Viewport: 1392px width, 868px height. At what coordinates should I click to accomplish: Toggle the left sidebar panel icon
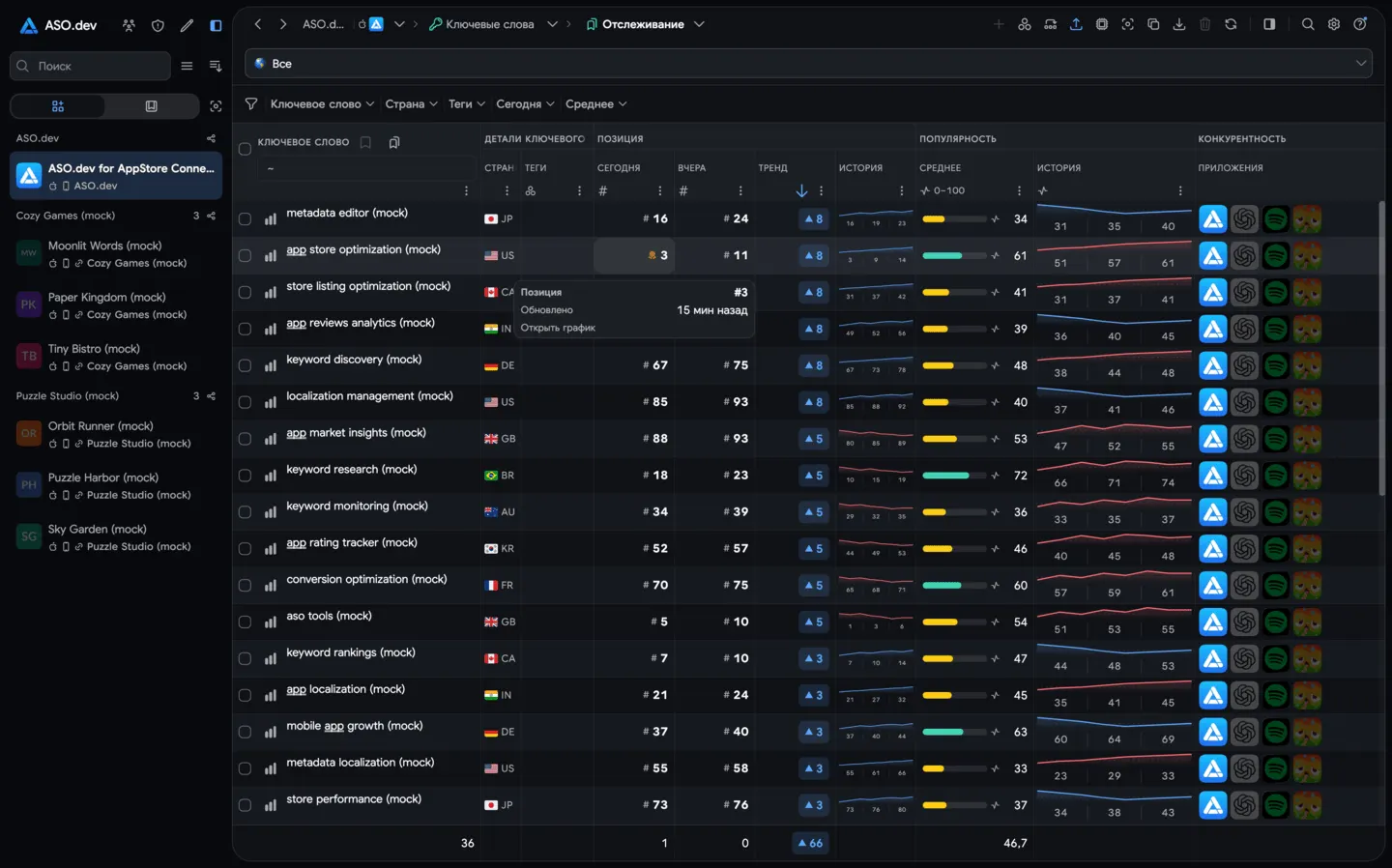point(216,26)
